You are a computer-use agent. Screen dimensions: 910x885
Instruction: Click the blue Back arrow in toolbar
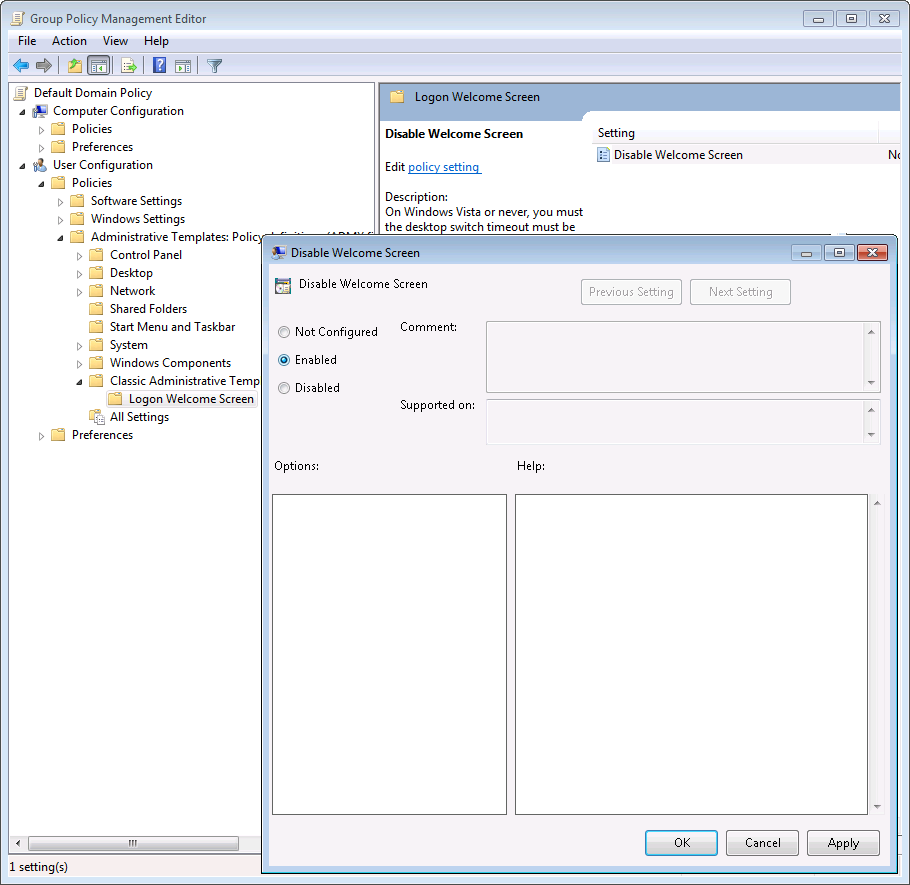(20, 66)
